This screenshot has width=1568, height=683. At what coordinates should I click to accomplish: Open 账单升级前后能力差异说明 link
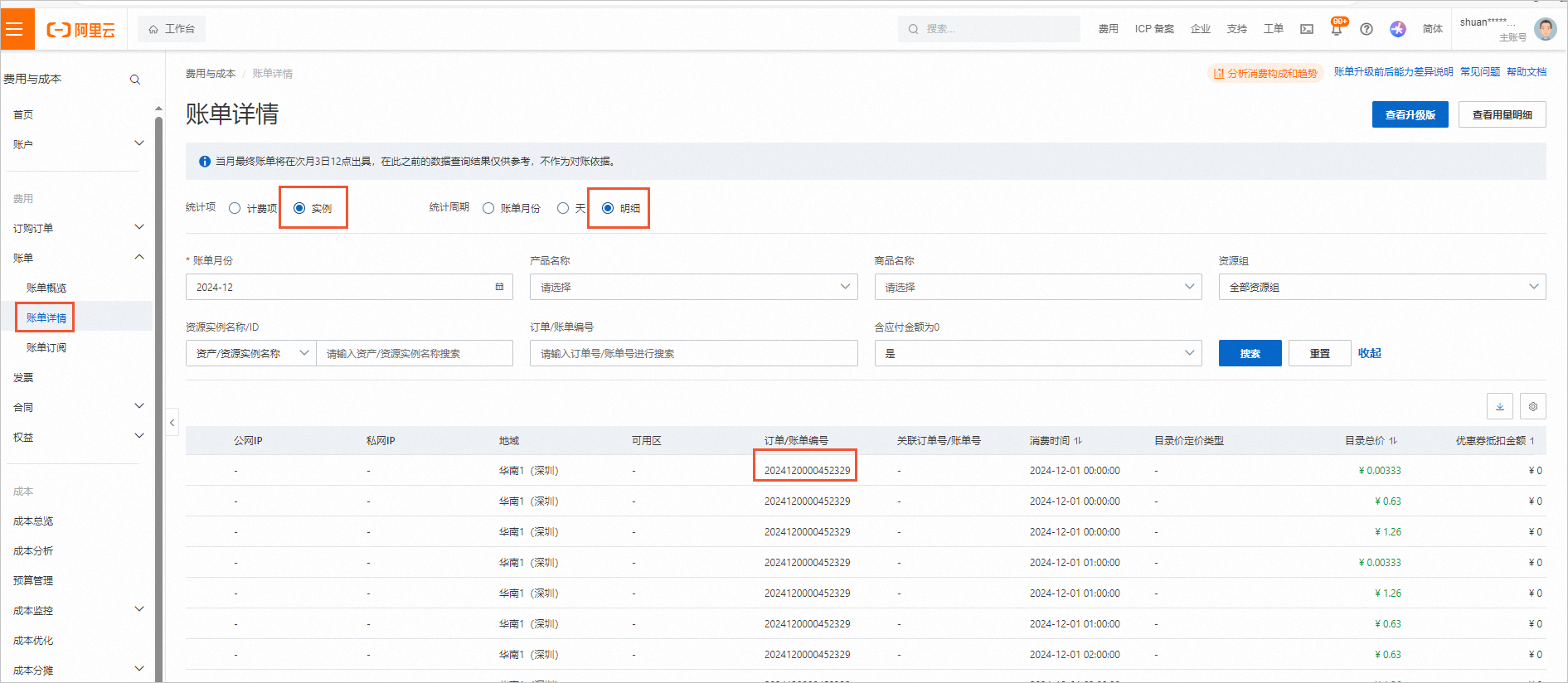1393,72
